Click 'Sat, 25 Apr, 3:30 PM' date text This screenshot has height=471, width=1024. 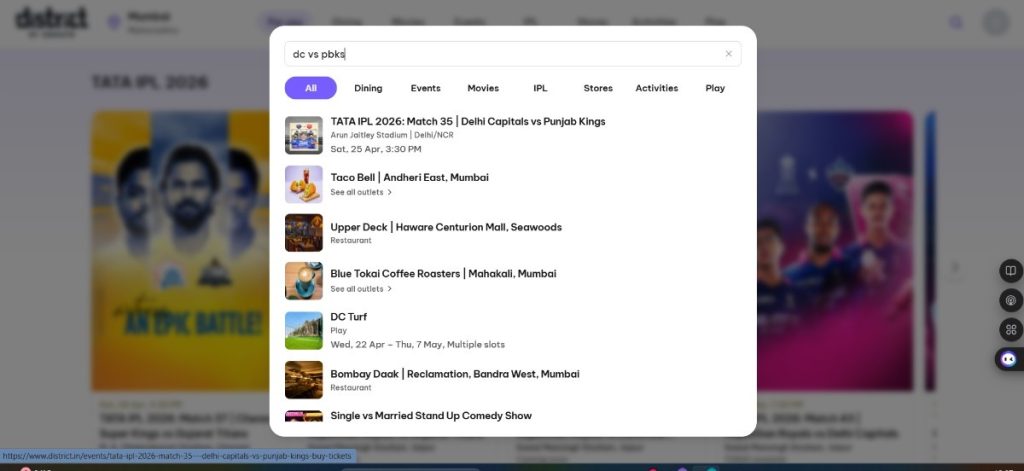point(376,149)
